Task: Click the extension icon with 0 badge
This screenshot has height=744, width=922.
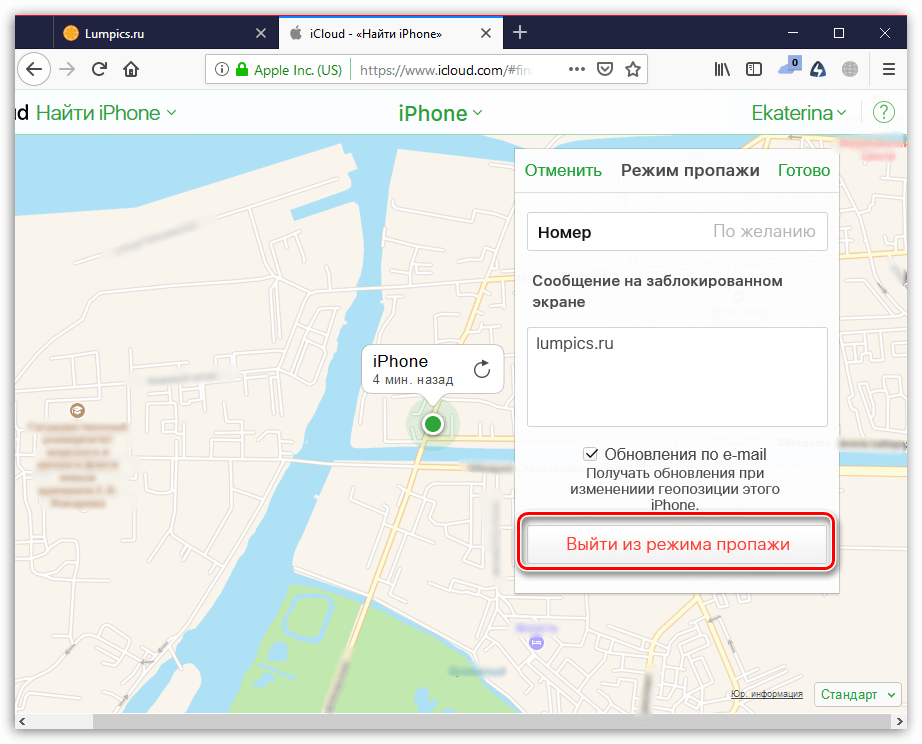Action: (x=789, y=66)
